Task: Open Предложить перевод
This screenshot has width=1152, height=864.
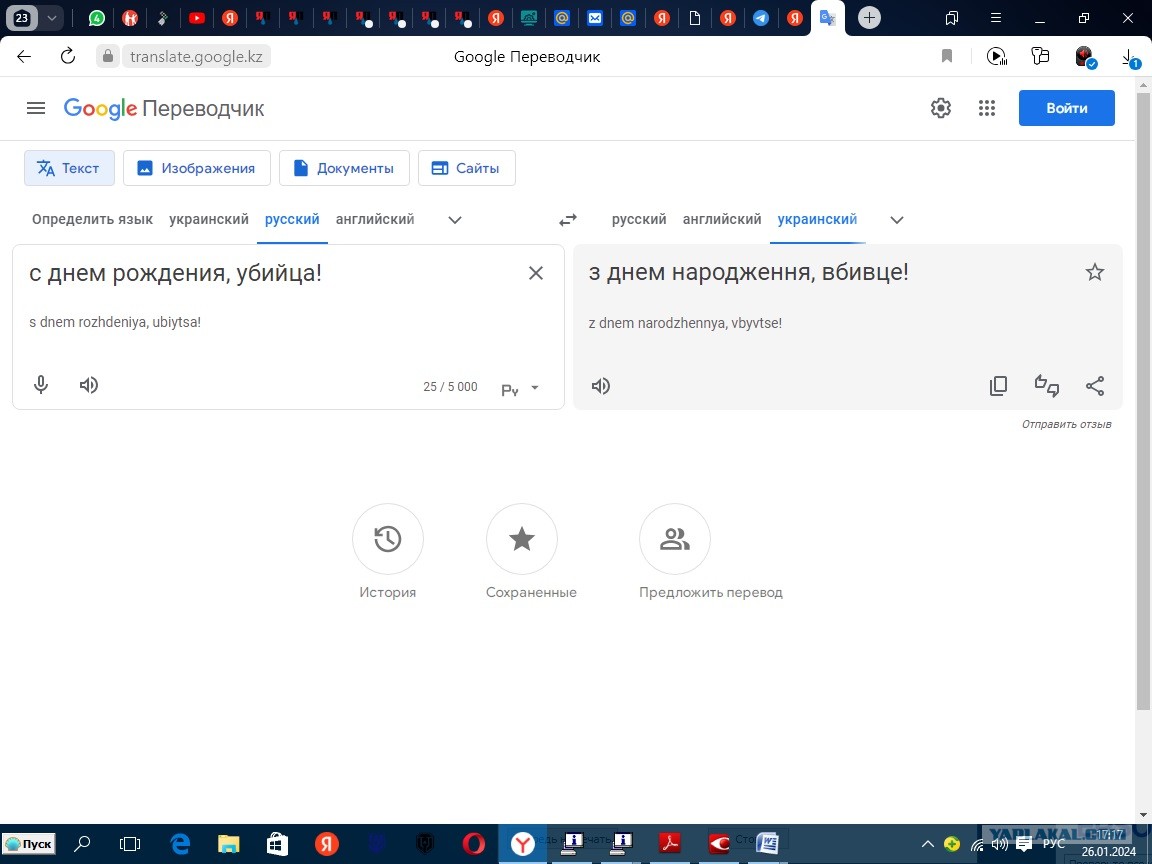Action: tap(674, 539)
